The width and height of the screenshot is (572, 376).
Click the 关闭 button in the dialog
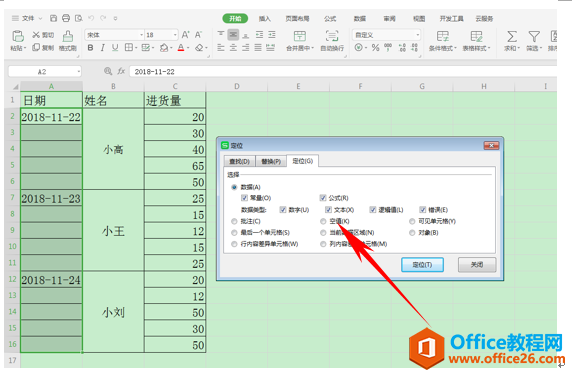pos(477,265)
